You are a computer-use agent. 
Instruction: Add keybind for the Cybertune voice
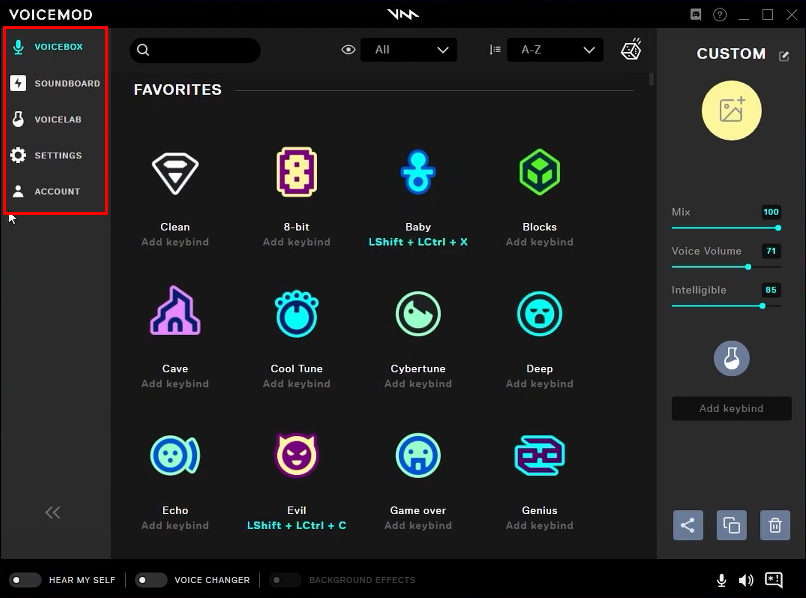coord(418,384)
